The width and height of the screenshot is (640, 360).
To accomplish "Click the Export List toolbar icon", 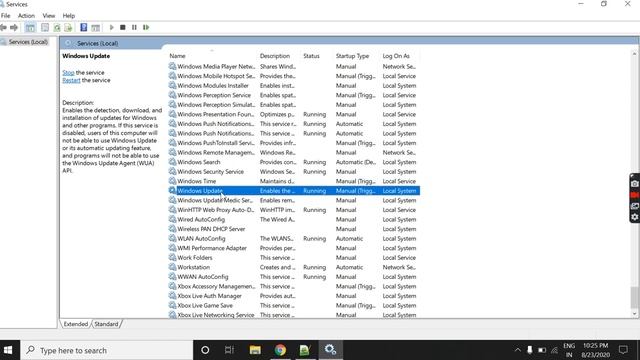I will (x=68, y=27).
